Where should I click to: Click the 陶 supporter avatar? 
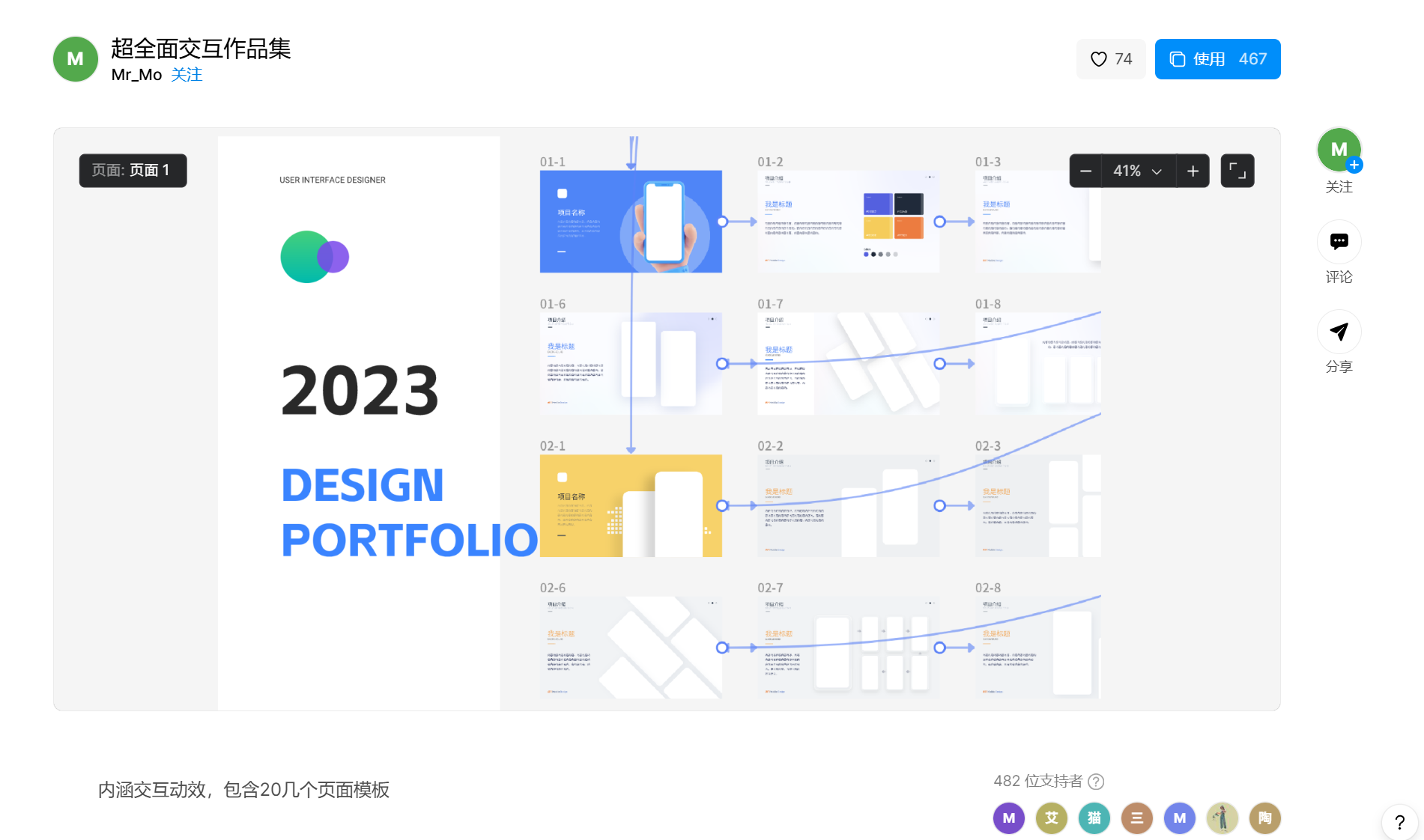click(1264, 818)
